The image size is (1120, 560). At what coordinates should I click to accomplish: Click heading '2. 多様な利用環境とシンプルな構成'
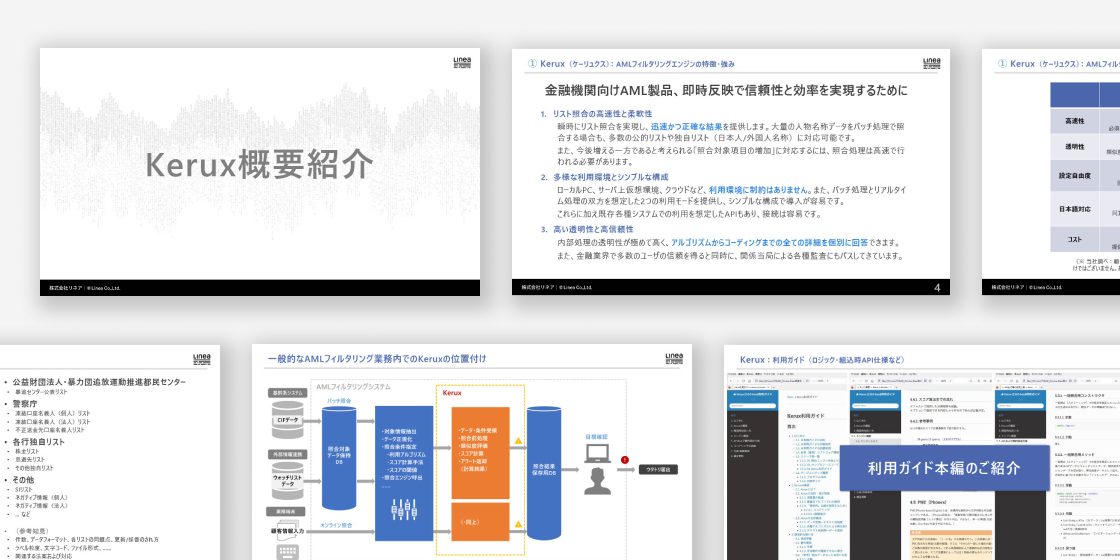point(604,176)
